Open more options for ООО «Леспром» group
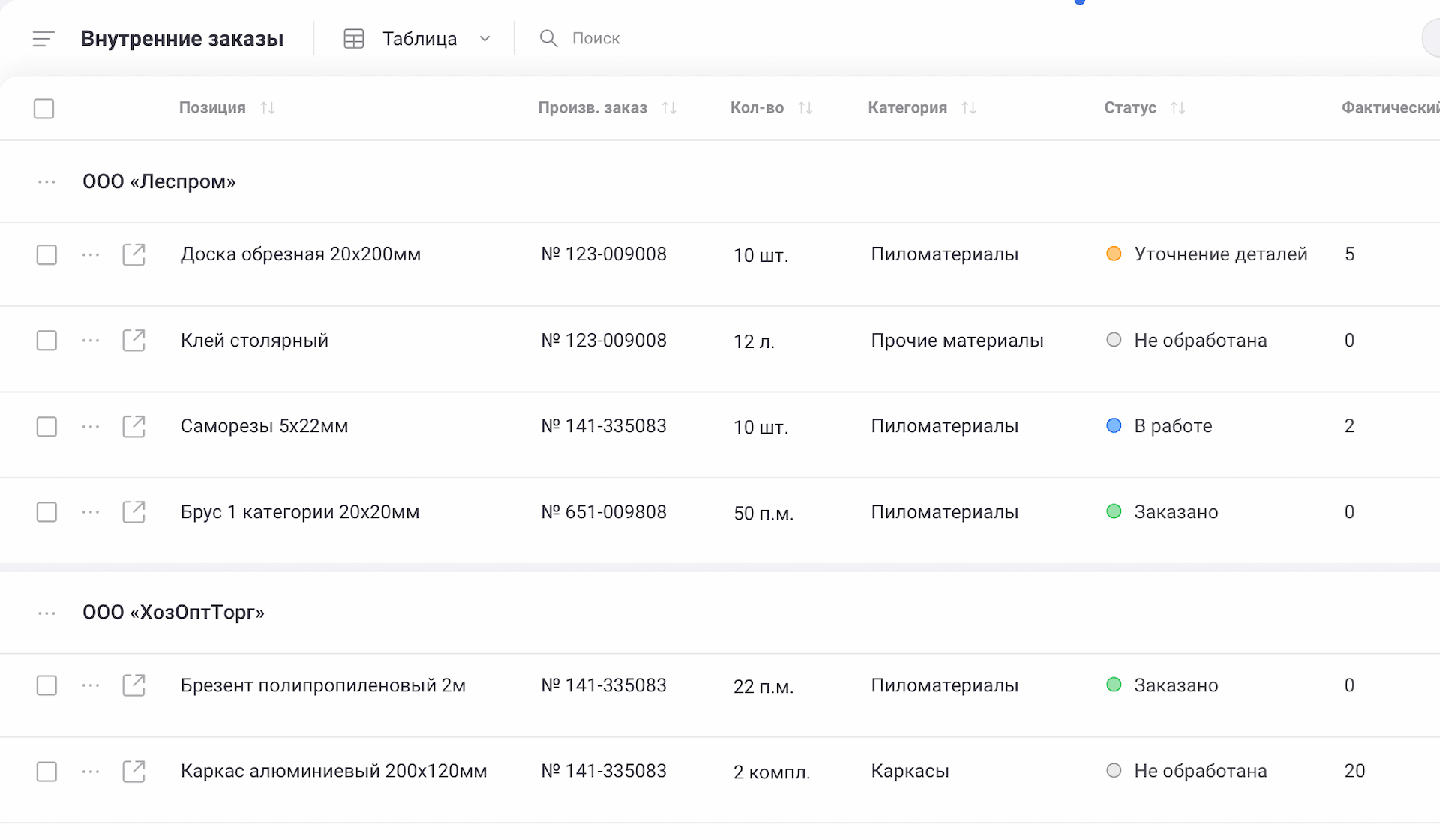 [46, 182]
